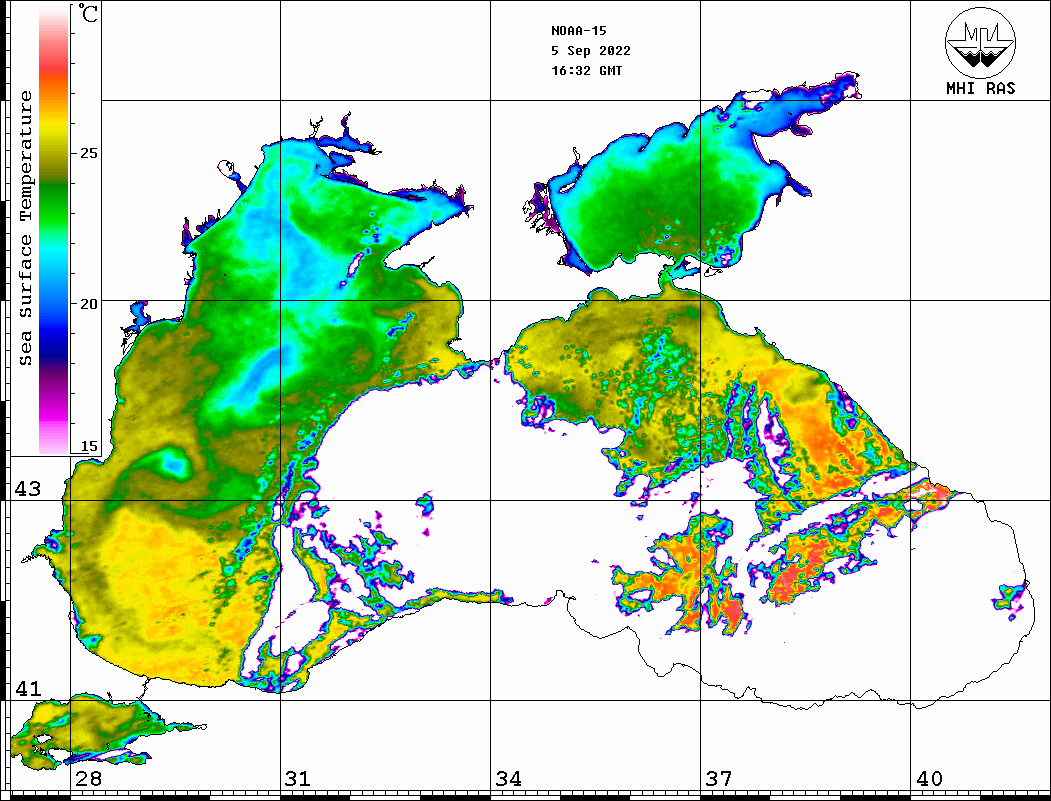Click the 'Sea Surface Temperature' legend title
This screenshot has width=1051, height=801.
[25, 229]
